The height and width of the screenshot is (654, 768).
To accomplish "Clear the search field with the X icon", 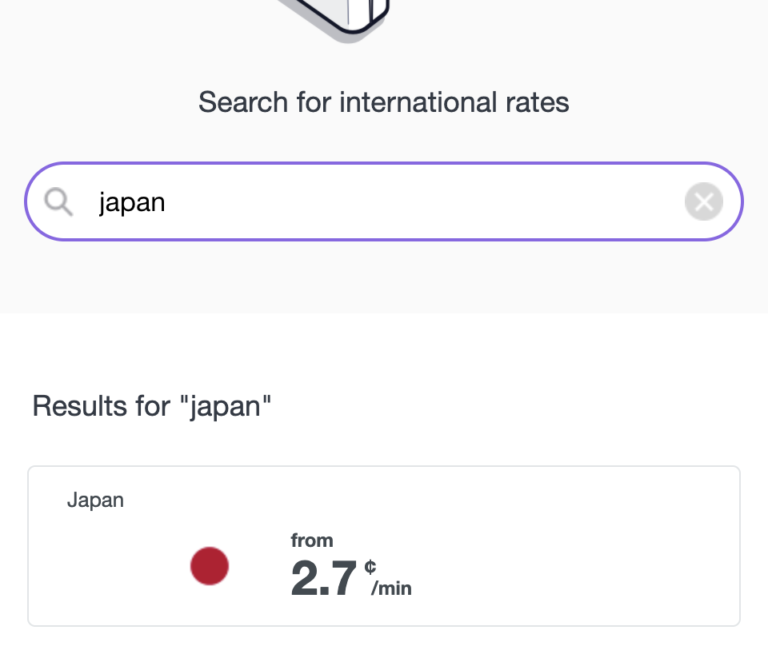I will click(x=703, y=203).
